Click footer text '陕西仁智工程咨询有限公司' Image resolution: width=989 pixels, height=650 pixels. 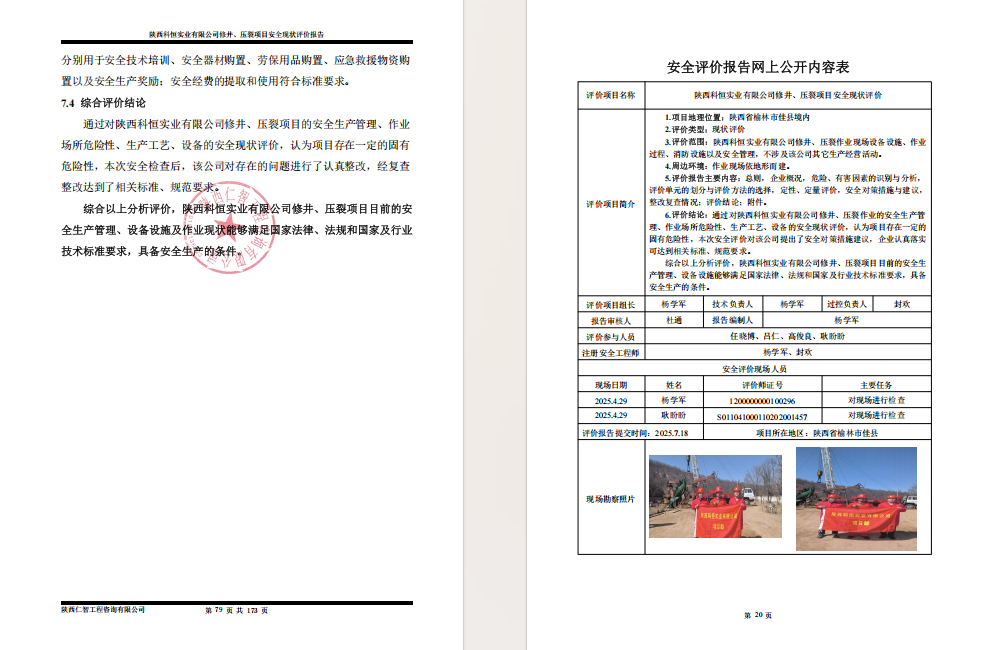click(103, 610)
